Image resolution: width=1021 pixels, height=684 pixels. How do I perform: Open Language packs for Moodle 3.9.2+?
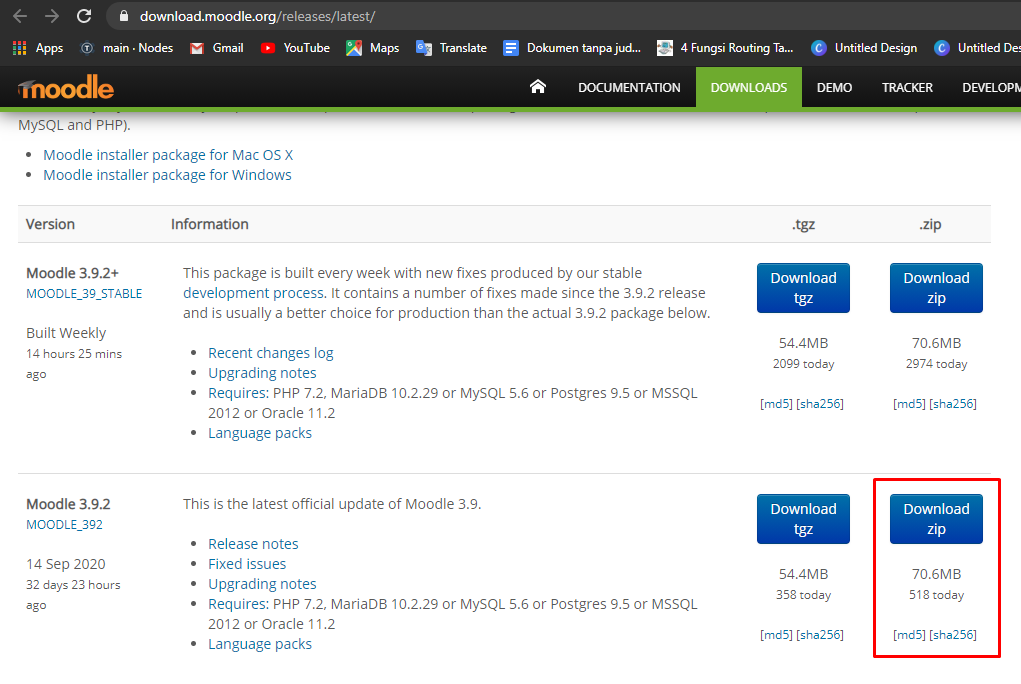click(260, 433)
